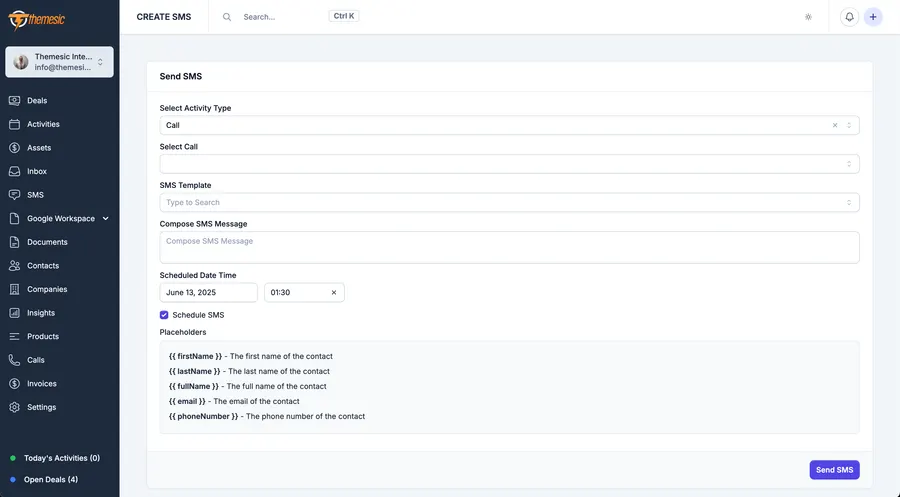
Task: Click the June 13, 2025 date field
Action: [208, 292]
